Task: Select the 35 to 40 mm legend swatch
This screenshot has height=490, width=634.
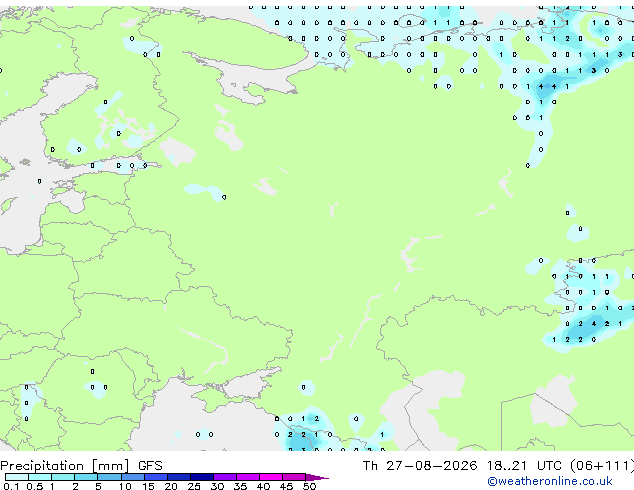Action: [x=248, y=477]
